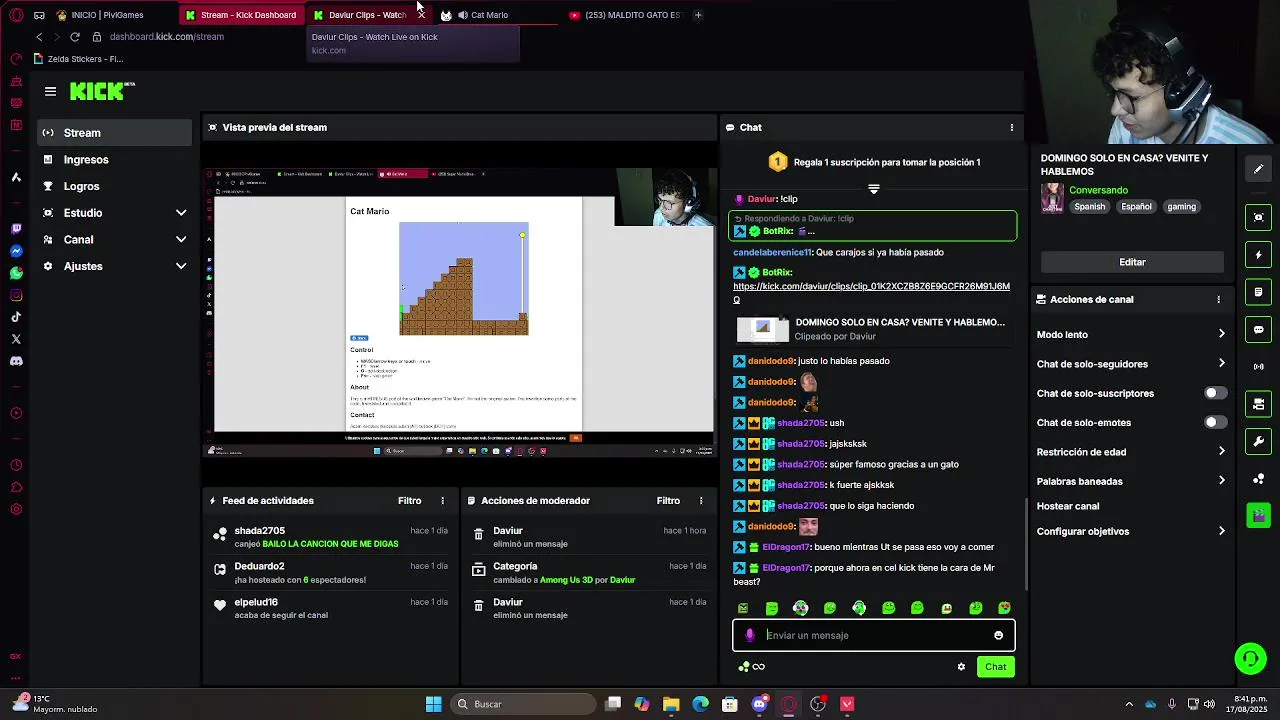Click the purple microphone icon in the chat input
Screen dimensions: 1280x720
[x=749, y=635]
